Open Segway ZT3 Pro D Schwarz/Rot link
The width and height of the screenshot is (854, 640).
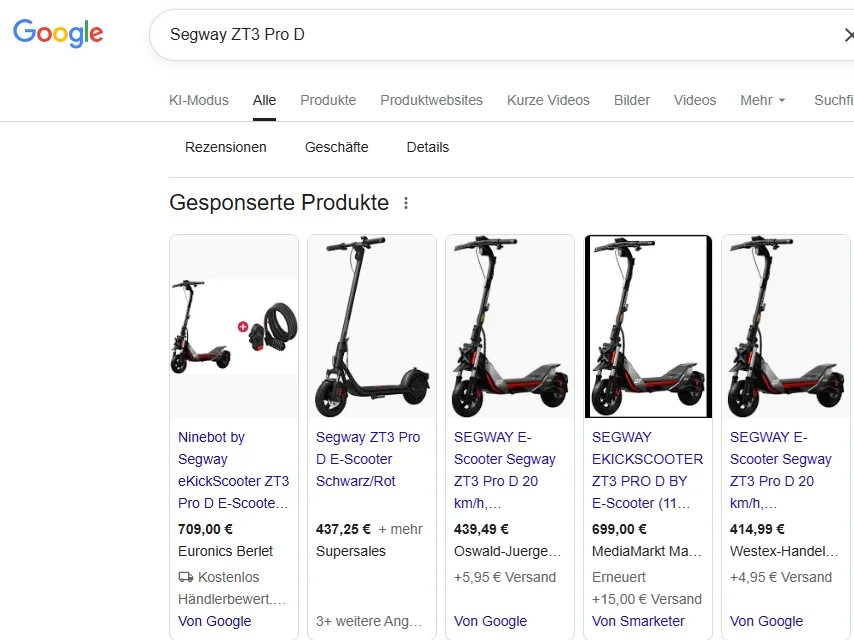click(368, 459)
